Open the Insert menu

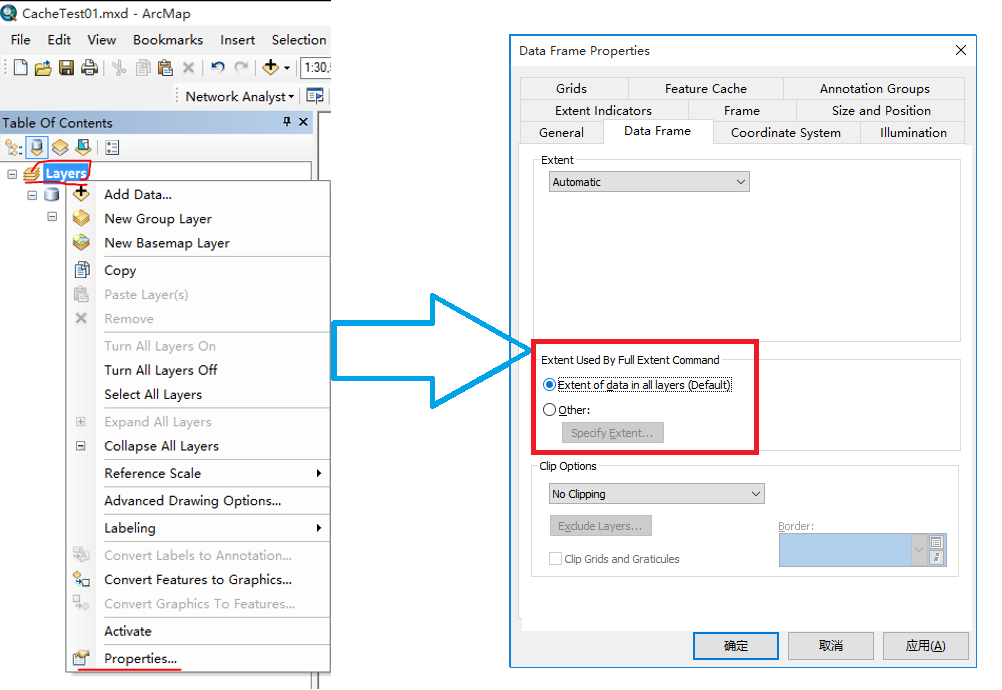click(238, 40)
